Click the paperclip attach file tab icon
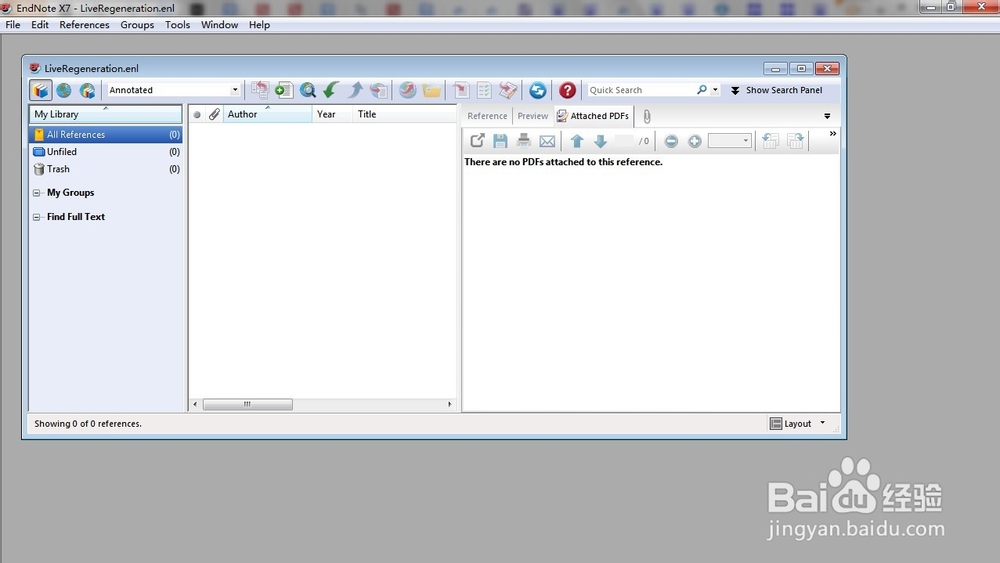Image resolution: width=1000 pixels, height=563 pixels. [647, 116]
